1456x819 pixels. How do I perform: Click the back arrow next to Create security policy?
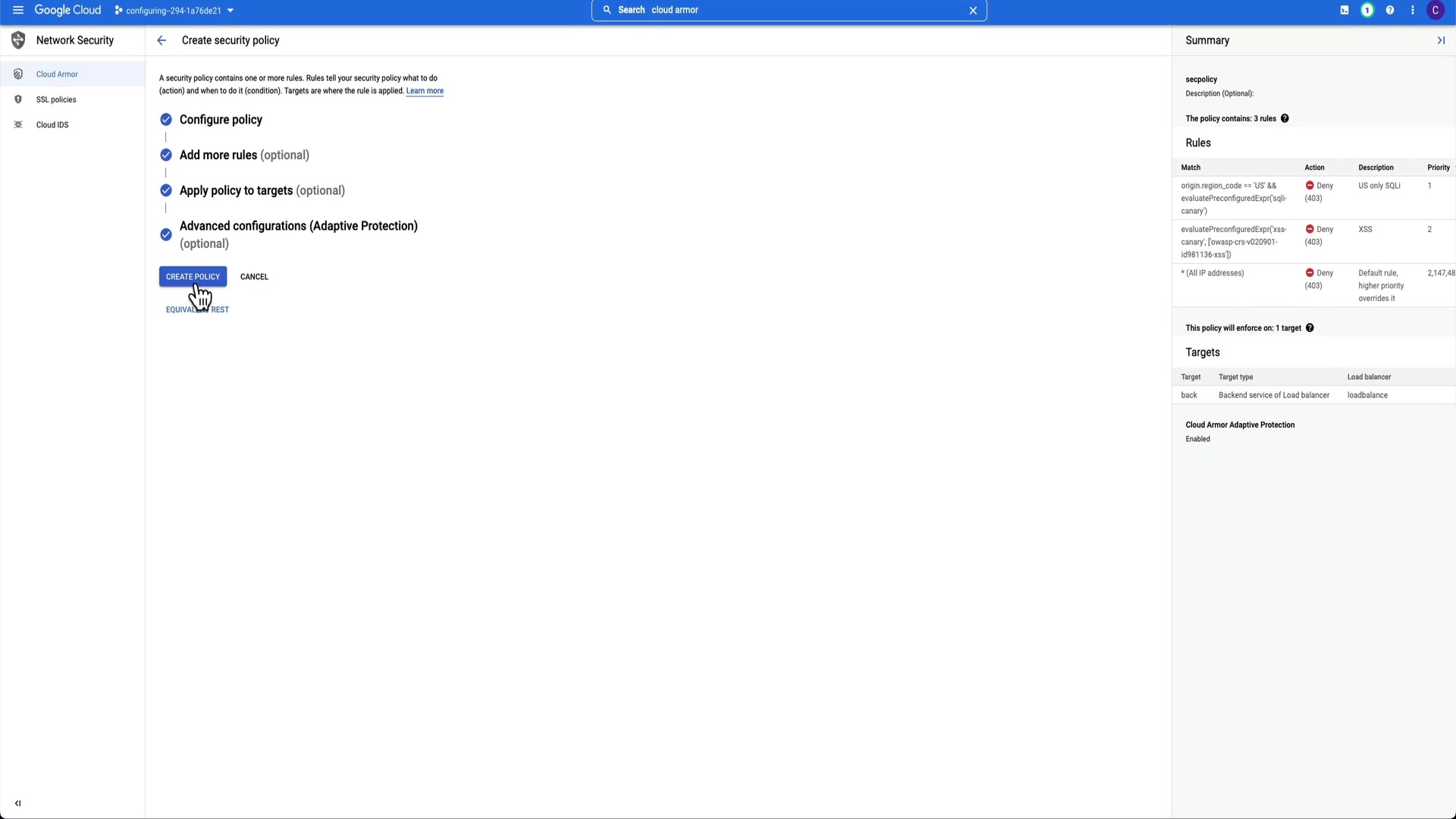pyautogui.click(x=162, y=40)
